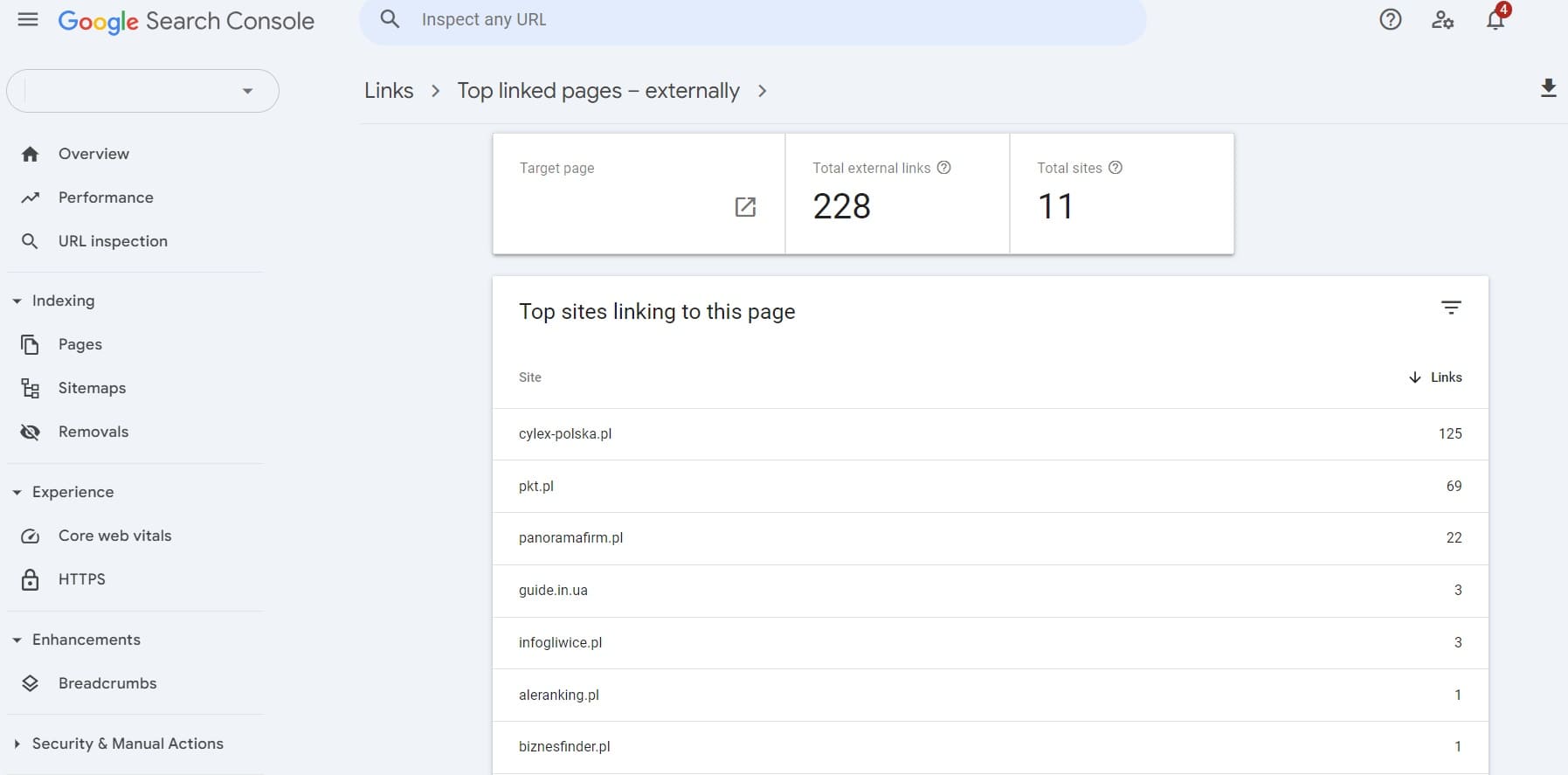Open the Core web vitals report
Image resolution: width=1568 pixels, height=775 pixels.
pos(114,536)
